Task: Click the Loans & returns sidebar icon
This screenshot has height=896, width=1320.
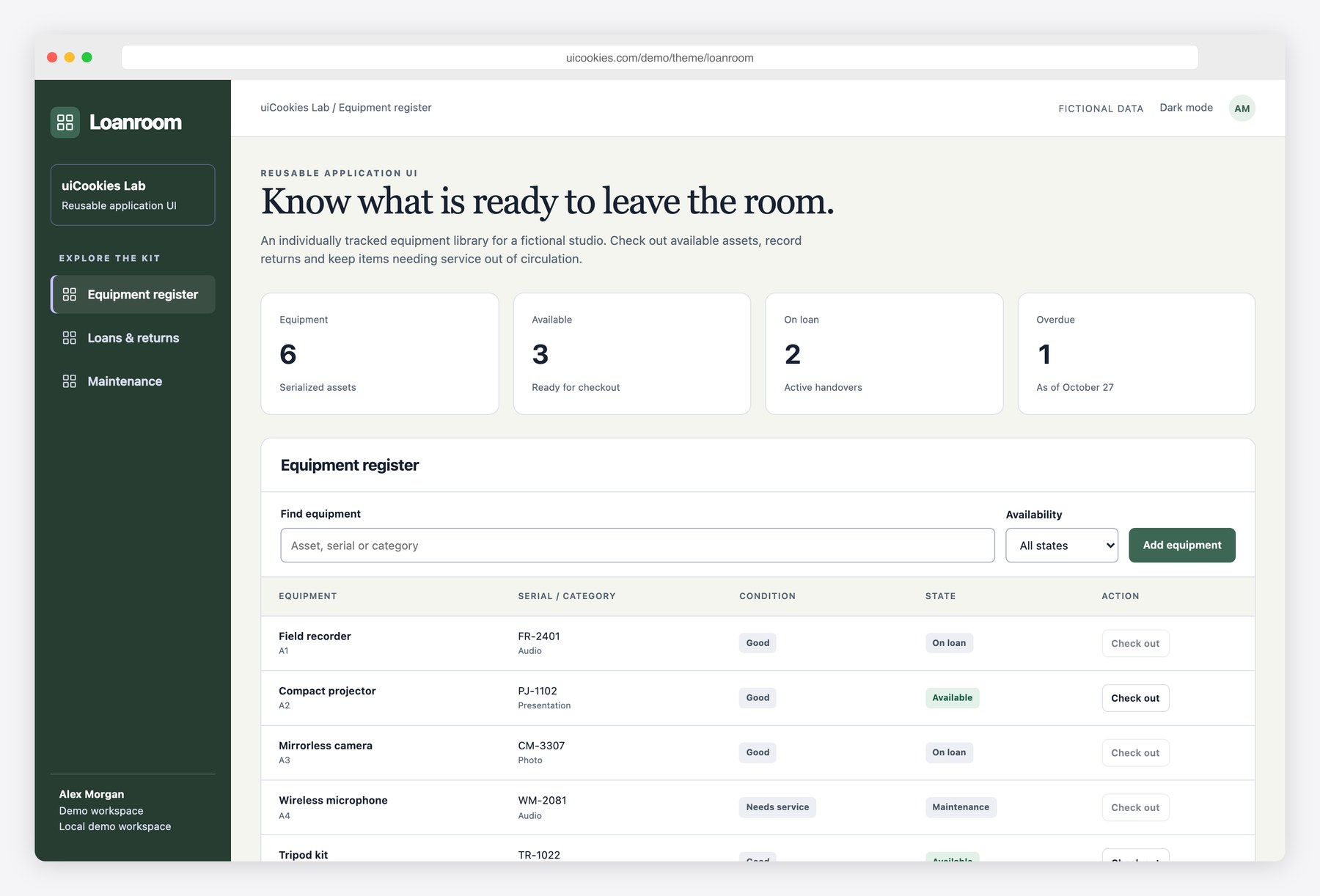Action: click(x=70, y=338)
